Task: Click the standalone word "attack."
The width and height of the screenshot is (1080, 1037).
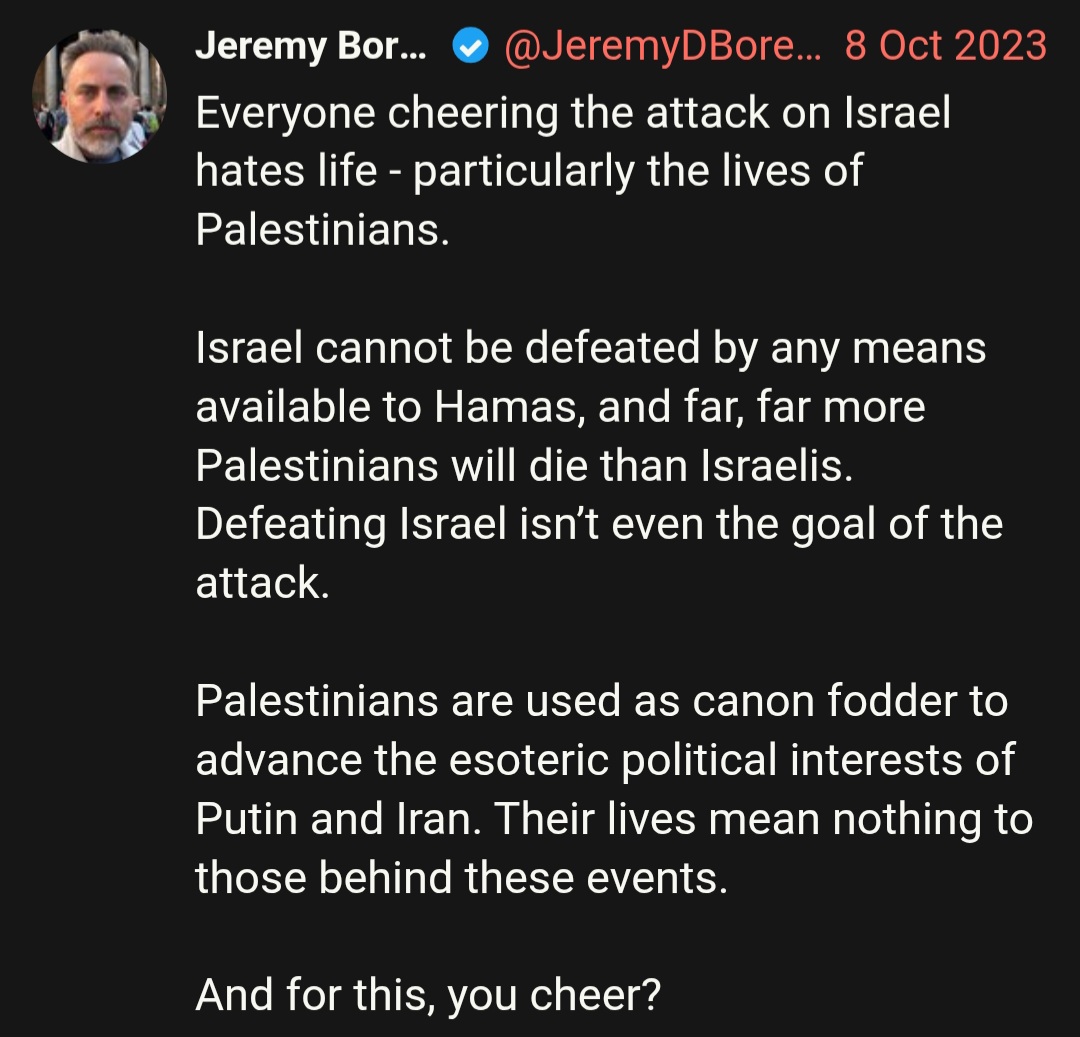Action: (262, 583)
